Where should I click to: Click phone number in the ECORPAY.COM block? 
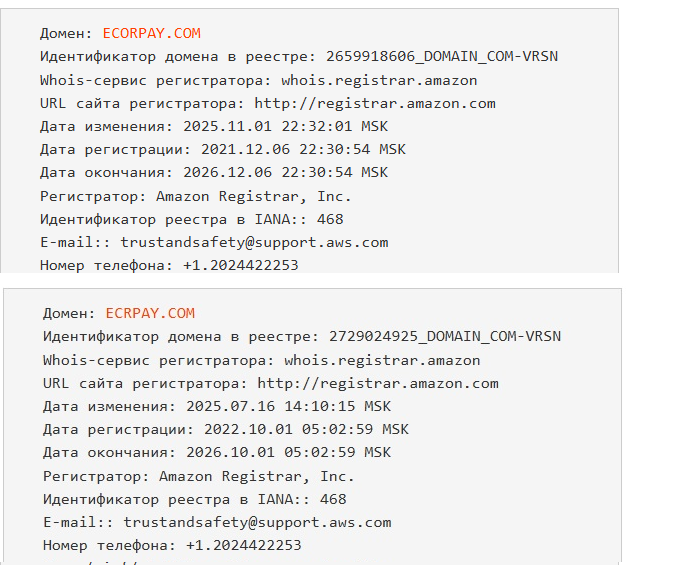240,265
